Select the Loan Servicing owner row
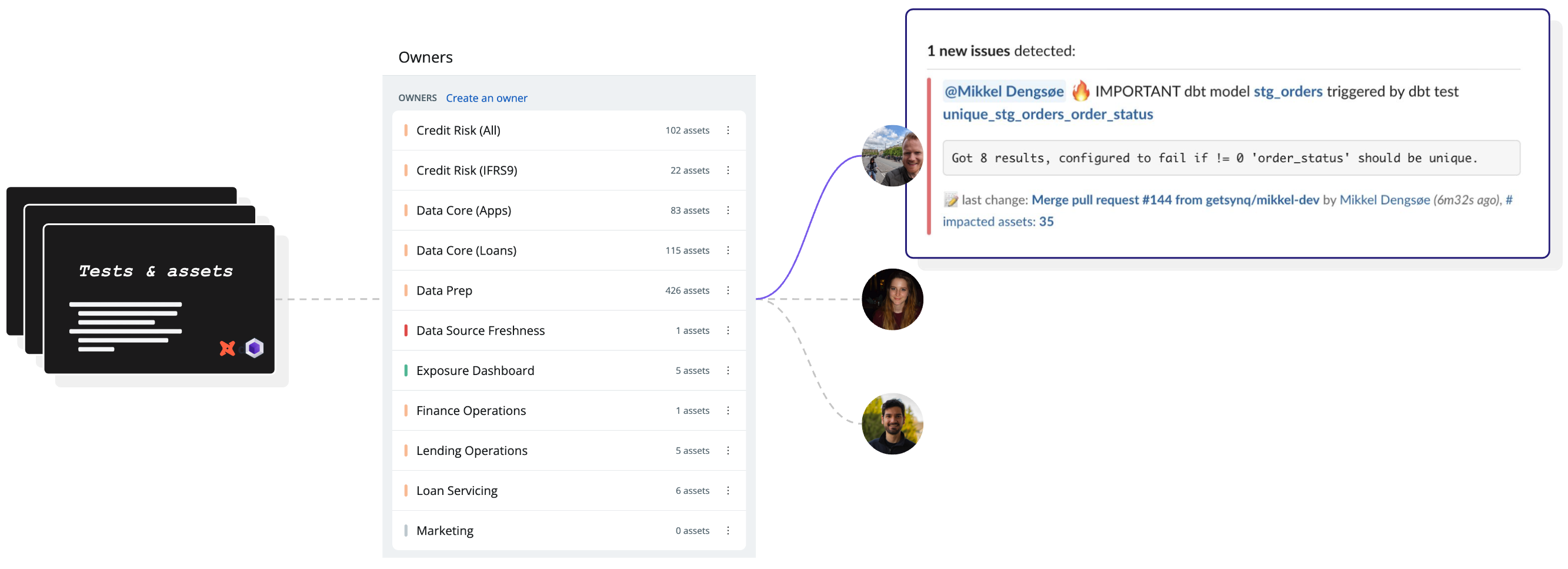Viewport: 1568px width, 569px height. (569, 491)
